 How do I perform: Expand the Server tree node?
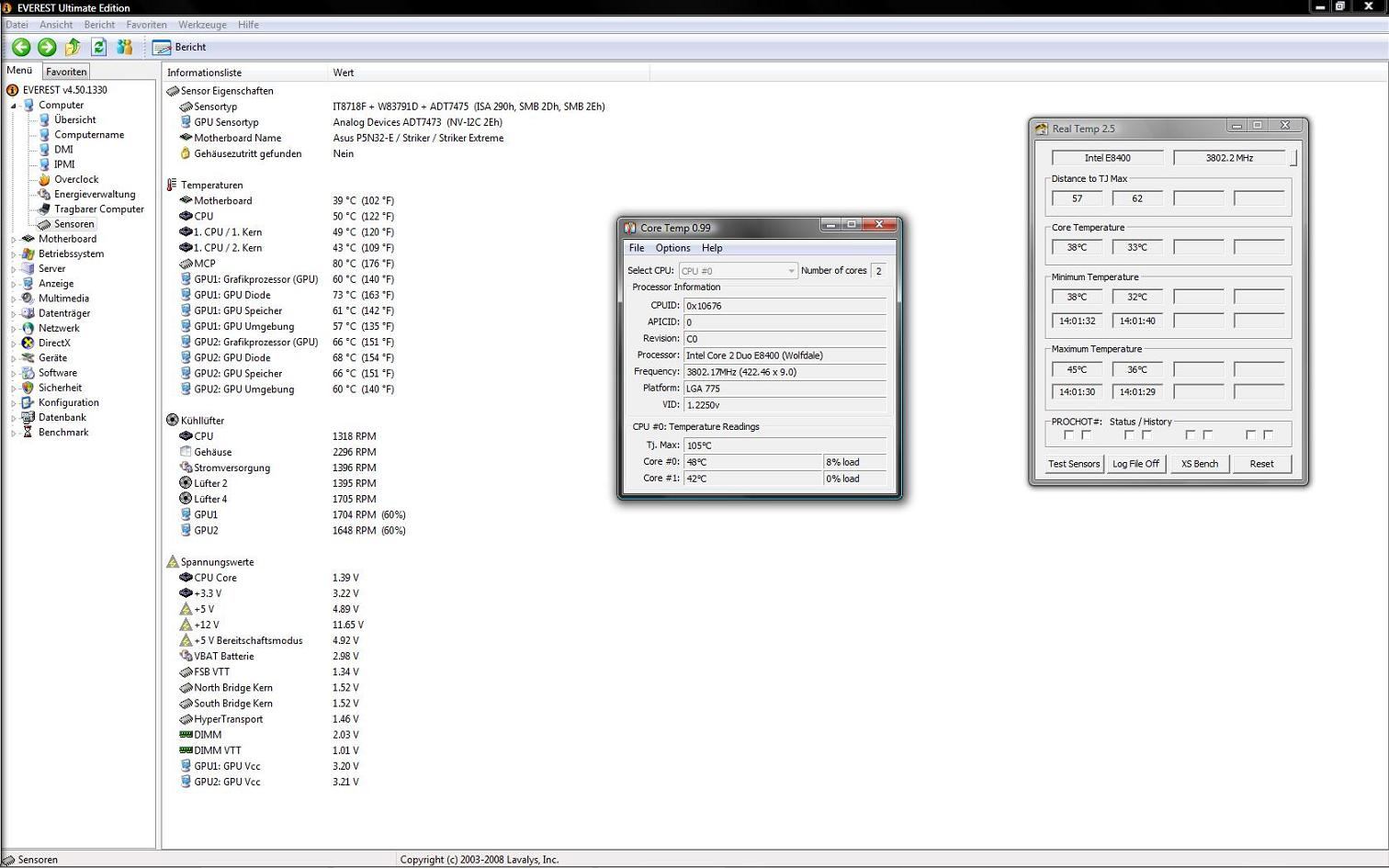point(14,269)
